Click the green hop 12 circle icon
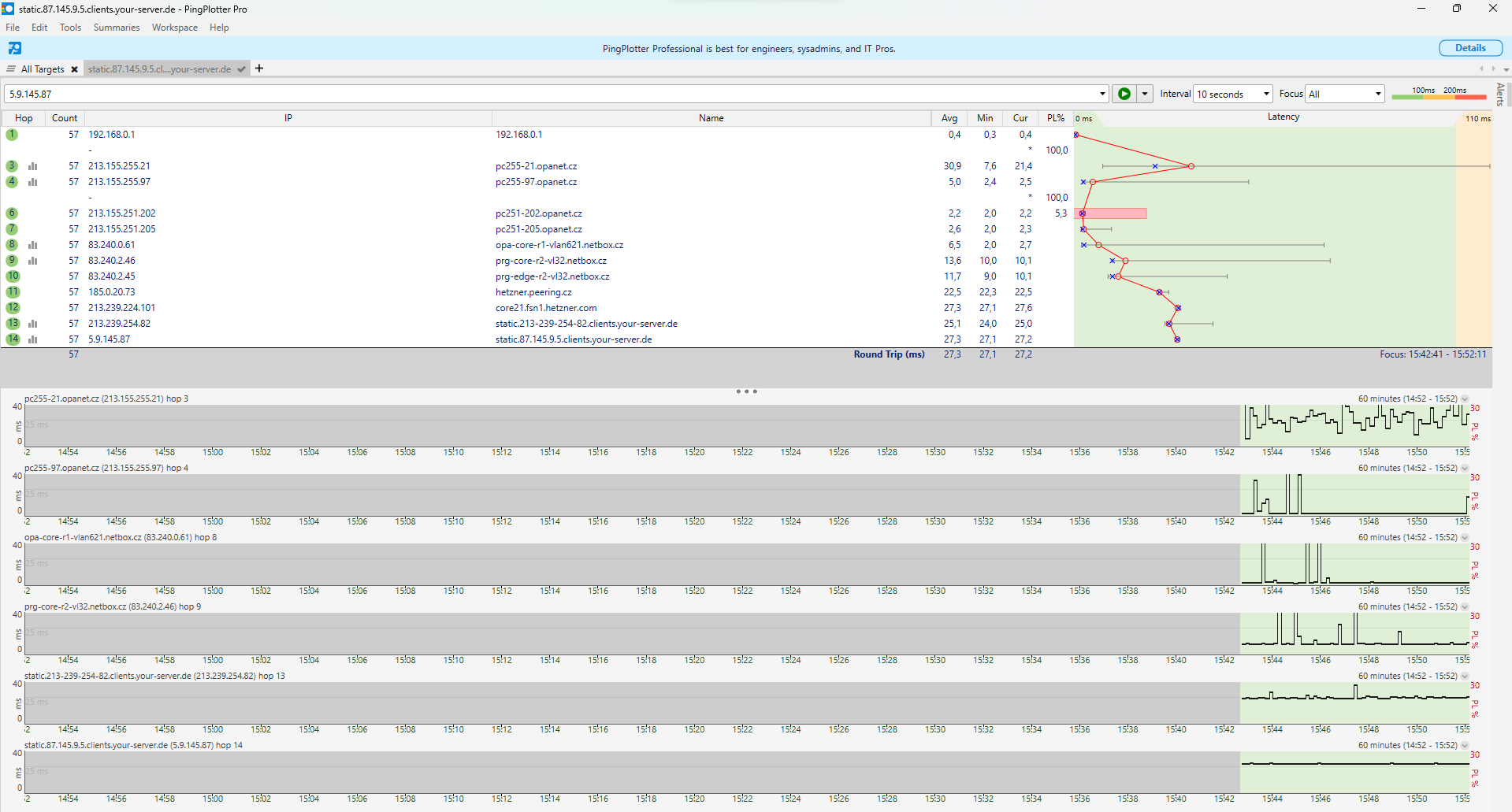Viewport: 1512px width, 812px height. click(13, 308)
